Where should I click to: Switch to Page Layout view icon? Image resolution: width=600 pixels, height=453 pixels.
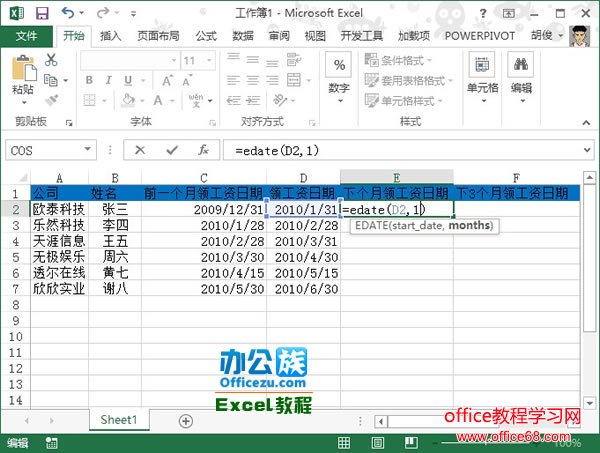(x=377, y=443)
